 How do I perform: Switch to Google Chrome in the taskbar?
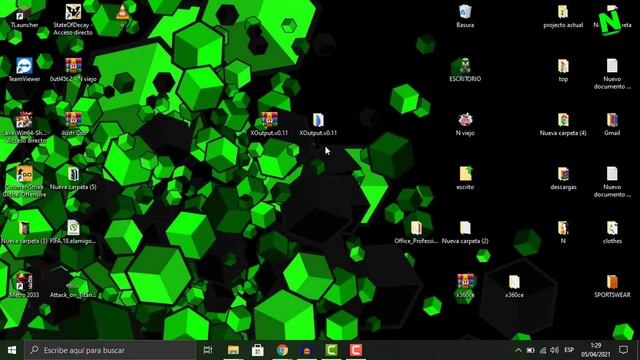(x=282, y=350)
